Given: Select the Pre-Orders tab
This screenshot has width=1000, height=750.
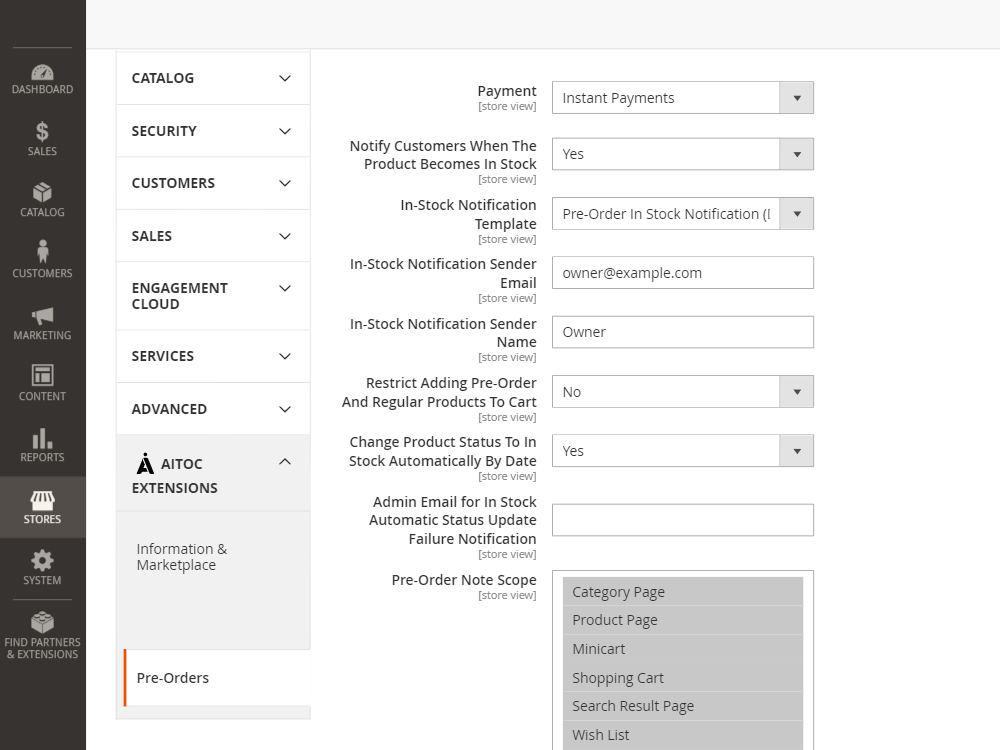Looking at the screenshot, I should [x=217, y=678].
